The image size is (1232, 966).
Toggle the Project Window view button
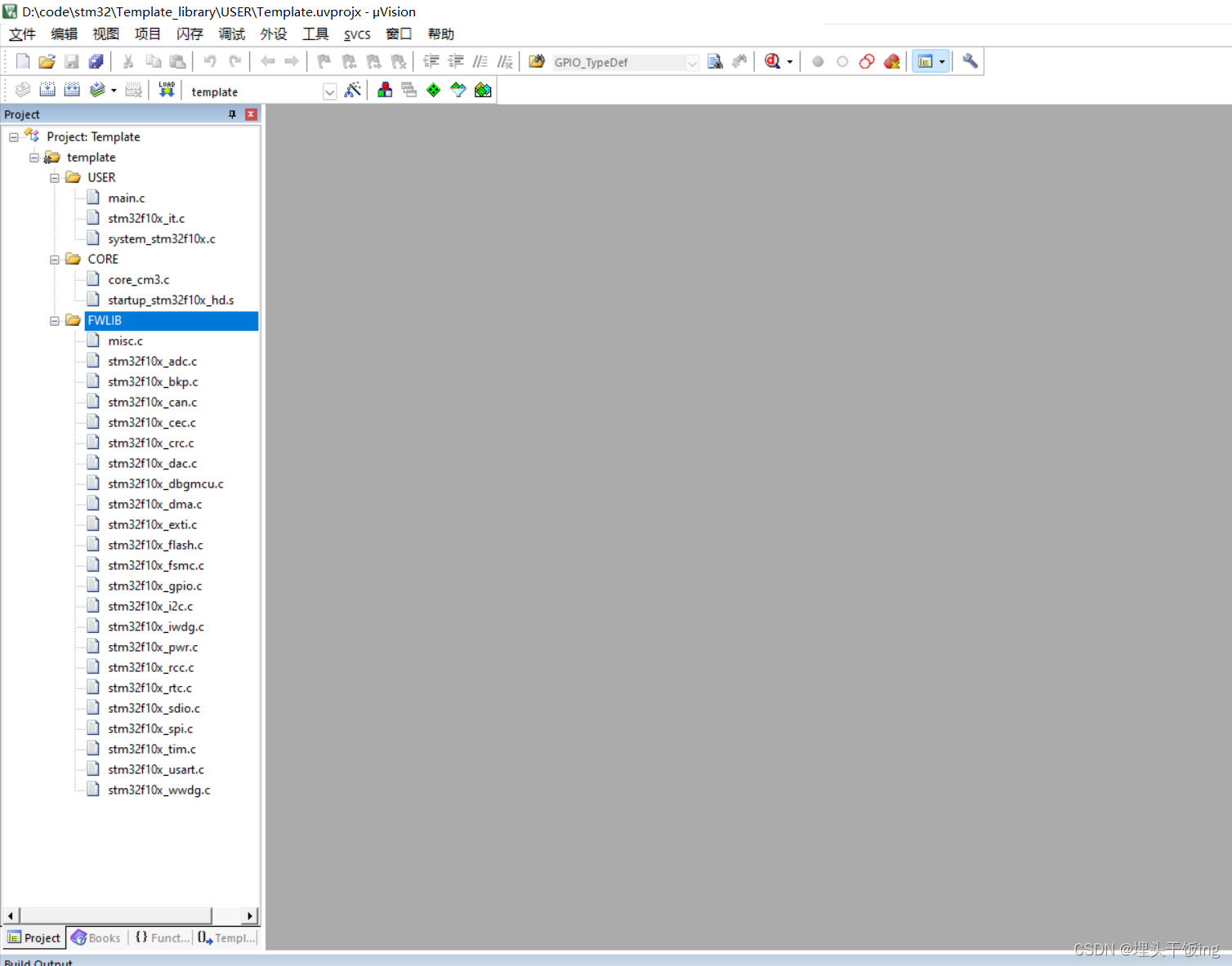(926, 61)
